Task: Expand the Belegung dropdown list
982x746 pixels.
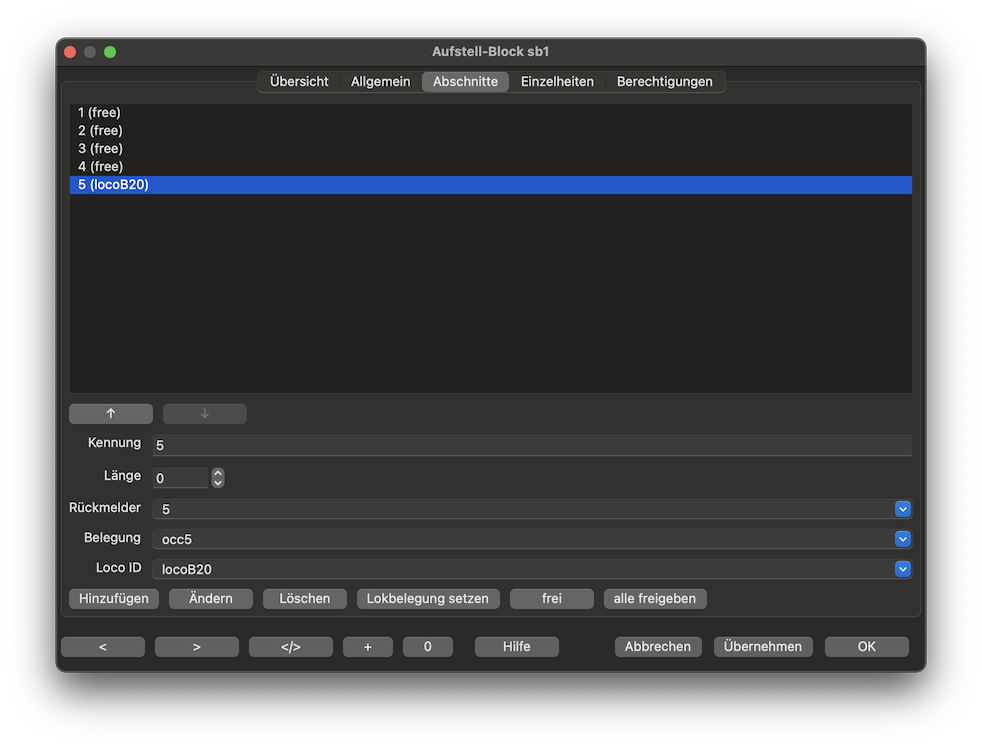Action: tap(902, 539)
